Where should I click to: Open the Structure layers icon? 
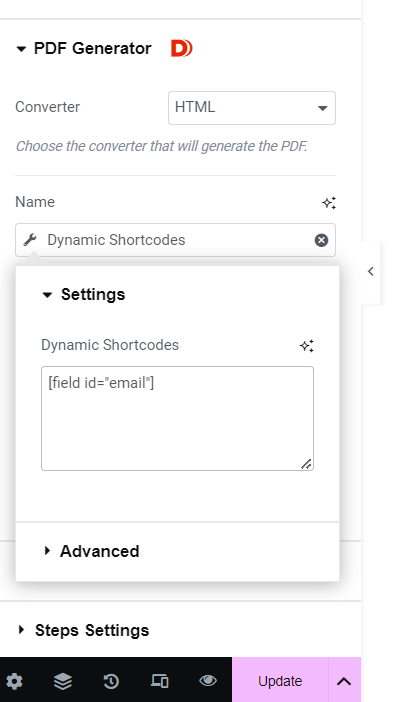(x=63, y=681)
